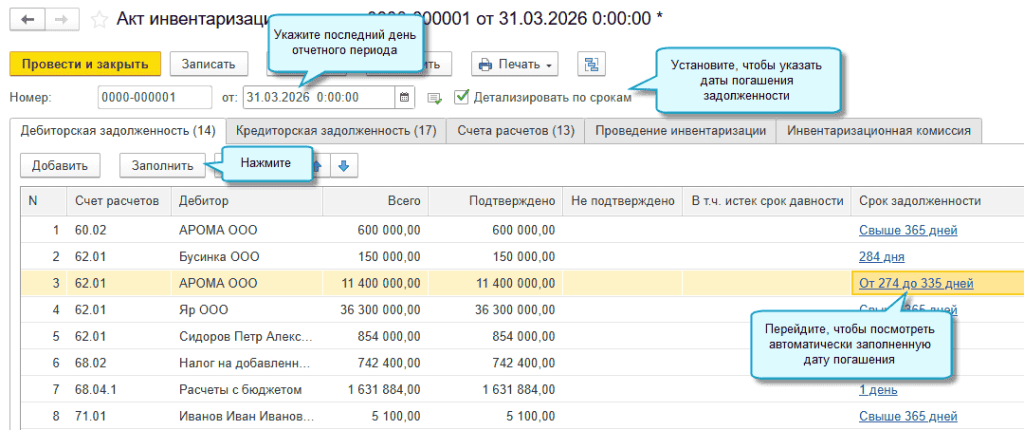The width and height of the screenshot is (1024, 430).
Task: Move the row down with blue down arrow
Action: coord(343,165)
